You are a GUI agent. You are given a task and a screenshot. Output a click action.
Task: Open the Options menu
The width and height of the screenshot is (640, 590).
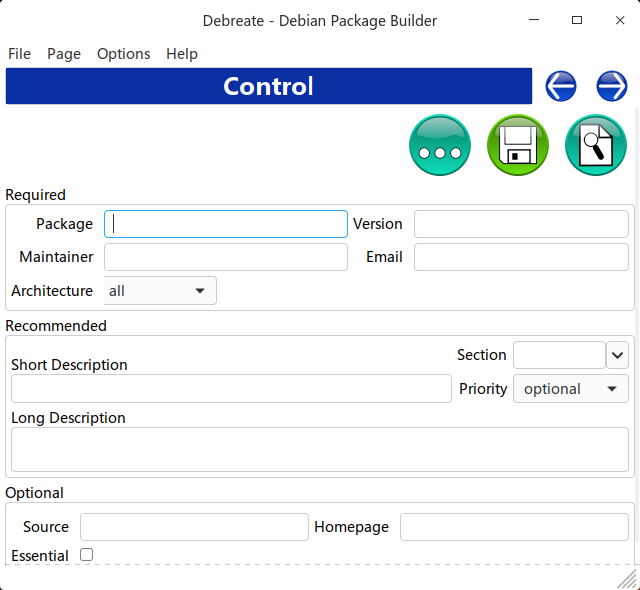(x=124, y=54)
